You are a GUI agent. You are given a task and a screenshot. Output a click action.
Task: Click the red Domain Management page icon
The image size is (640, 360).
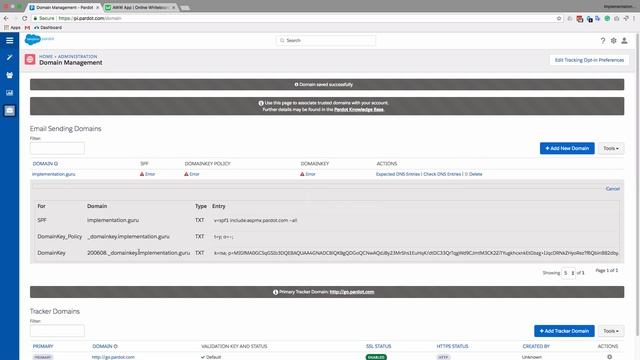point(30,60)
